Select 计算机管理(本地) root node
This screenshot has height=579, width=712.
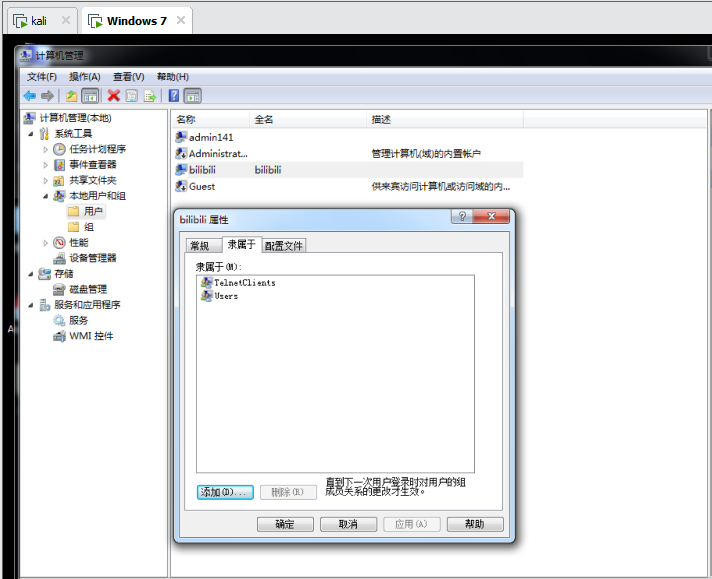pyautogui.click(x=75, y=118)
